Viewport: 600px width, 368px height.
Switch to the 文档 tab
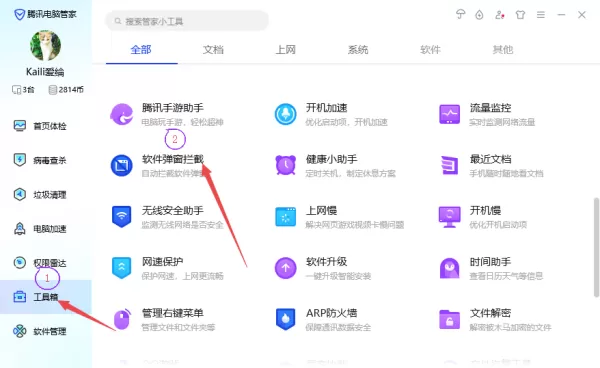[x=213, y=49]
